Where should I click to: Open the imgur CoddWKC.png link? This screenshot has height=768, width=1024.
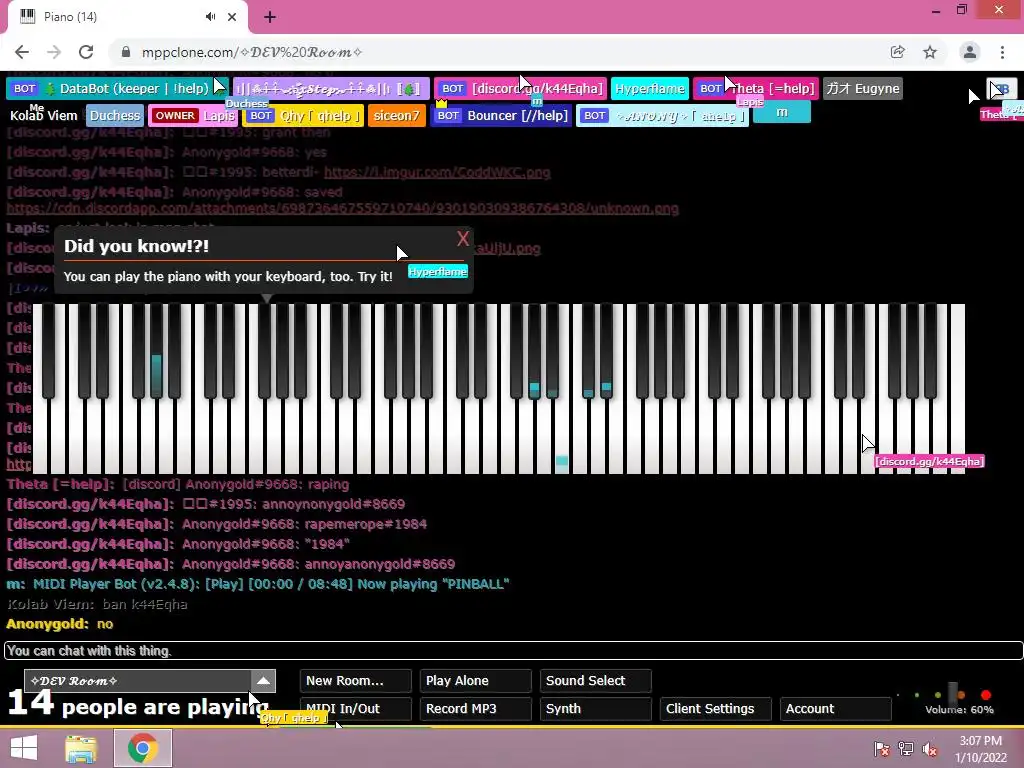pyautogui.click(x=437, y=172)
